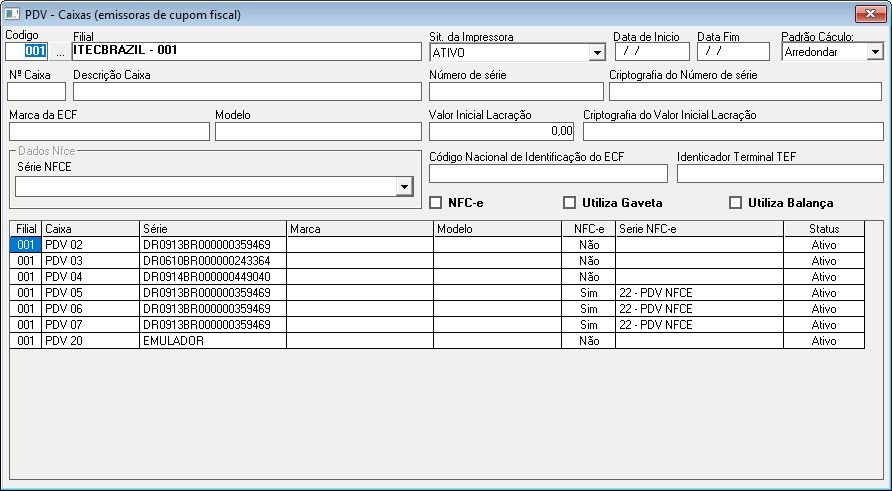This screenshot has width=892, height=491.
Task: Select the PDV 04 row
Action: pyautogui.click(x=437, y=277)
